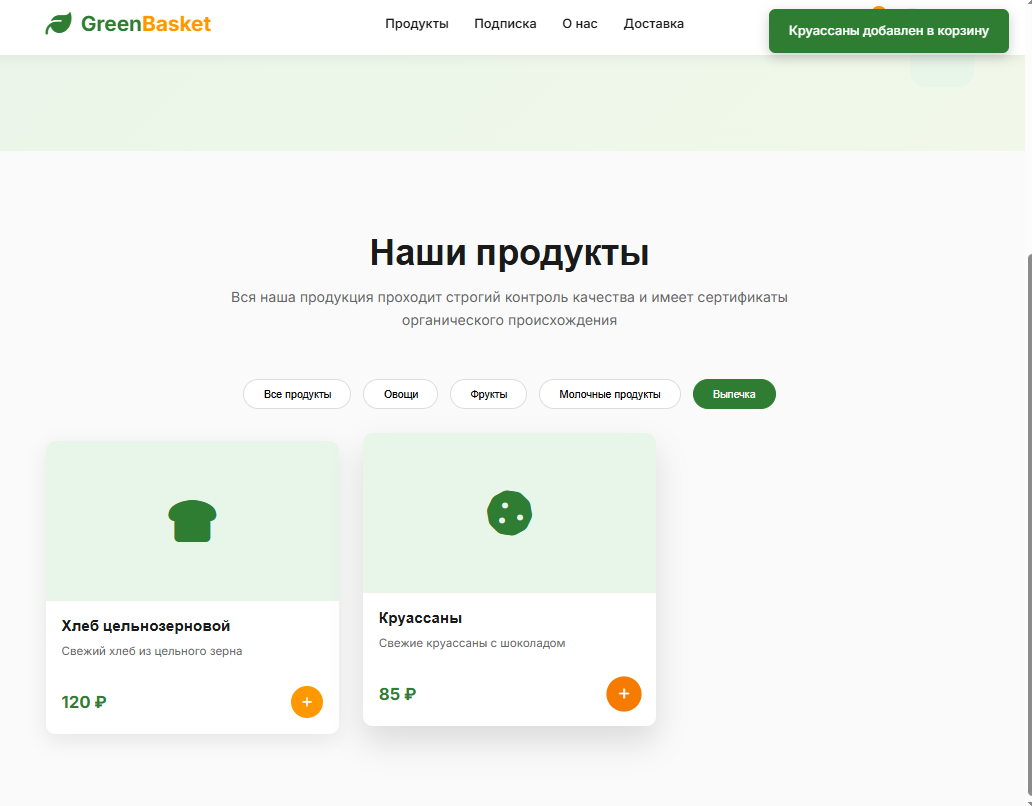This screenshot has width=1032, height=806.
Task: Click the 85 ₽ price
Action: tap(398, 694)
